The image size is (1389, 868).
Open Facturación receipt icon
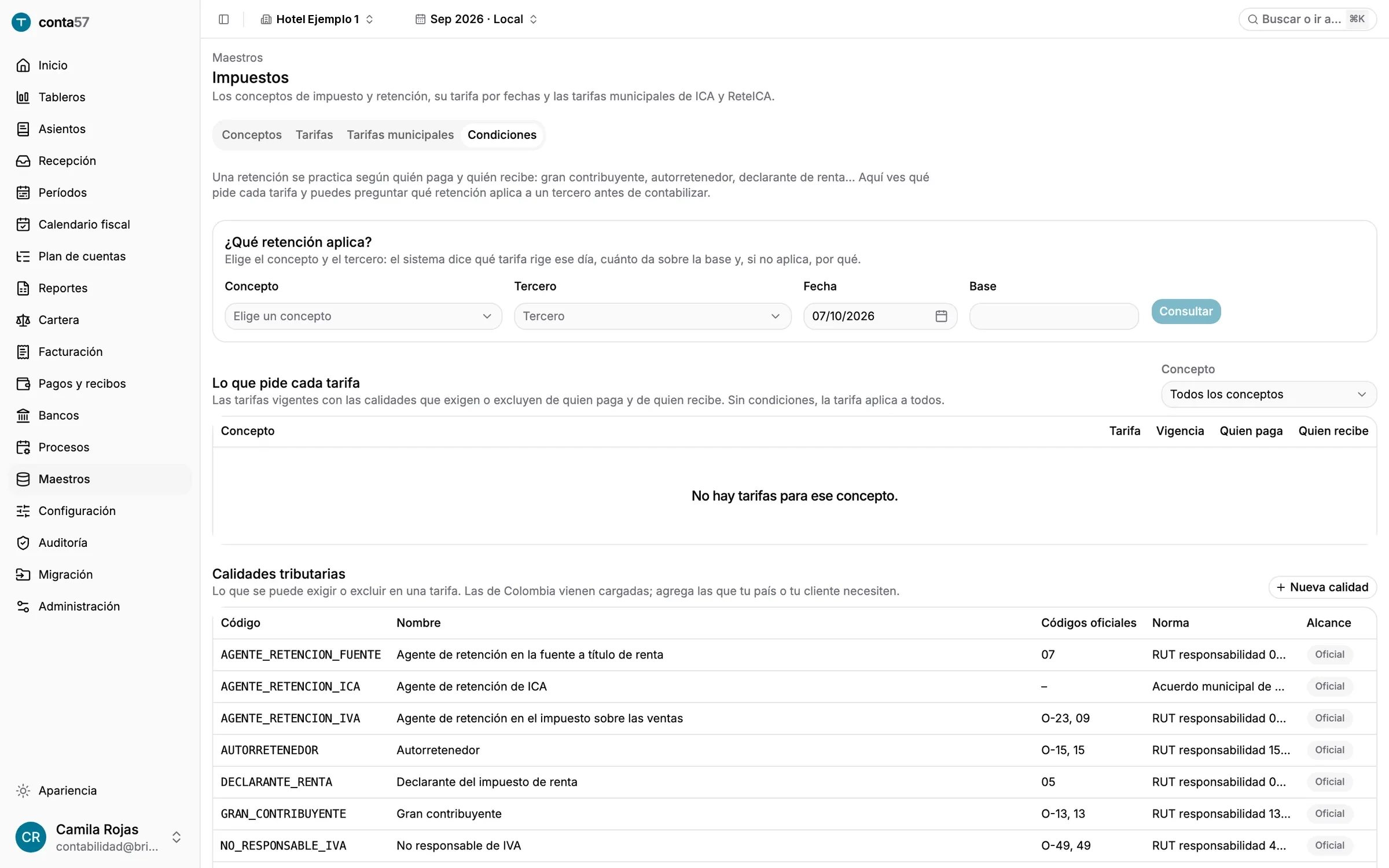pyautogui.click(x=23, y=352)
